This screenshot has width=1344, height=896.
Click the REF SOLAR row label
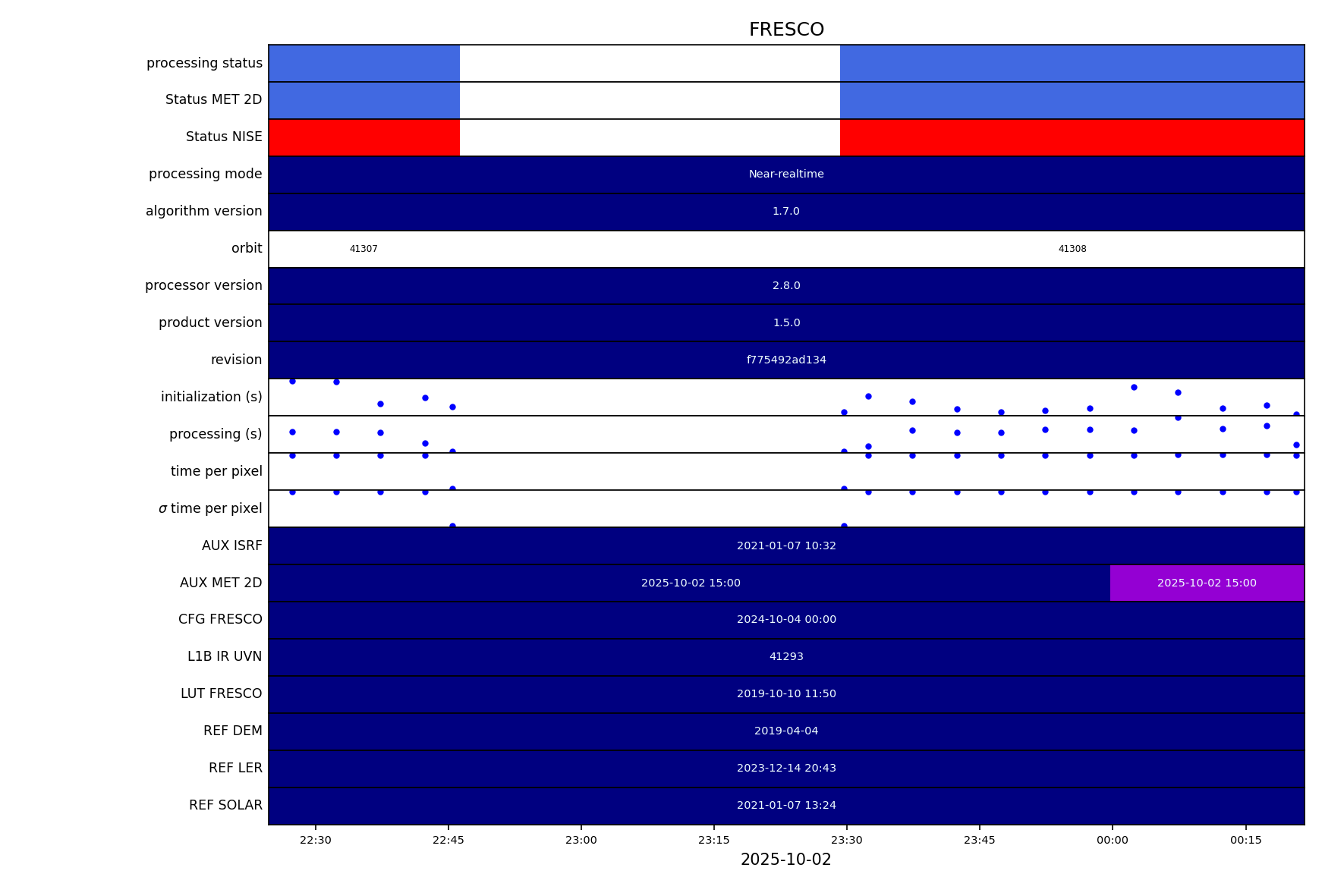click(x=225, y=805)
